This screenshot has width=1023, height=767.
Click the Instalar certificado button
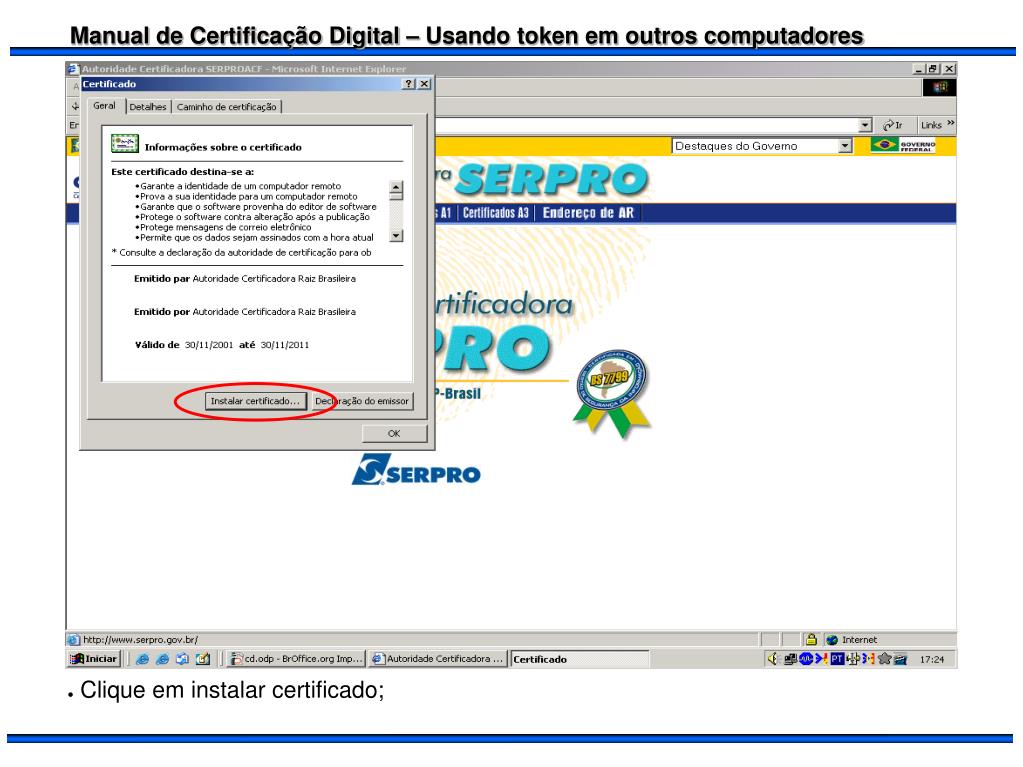point(255,401)
